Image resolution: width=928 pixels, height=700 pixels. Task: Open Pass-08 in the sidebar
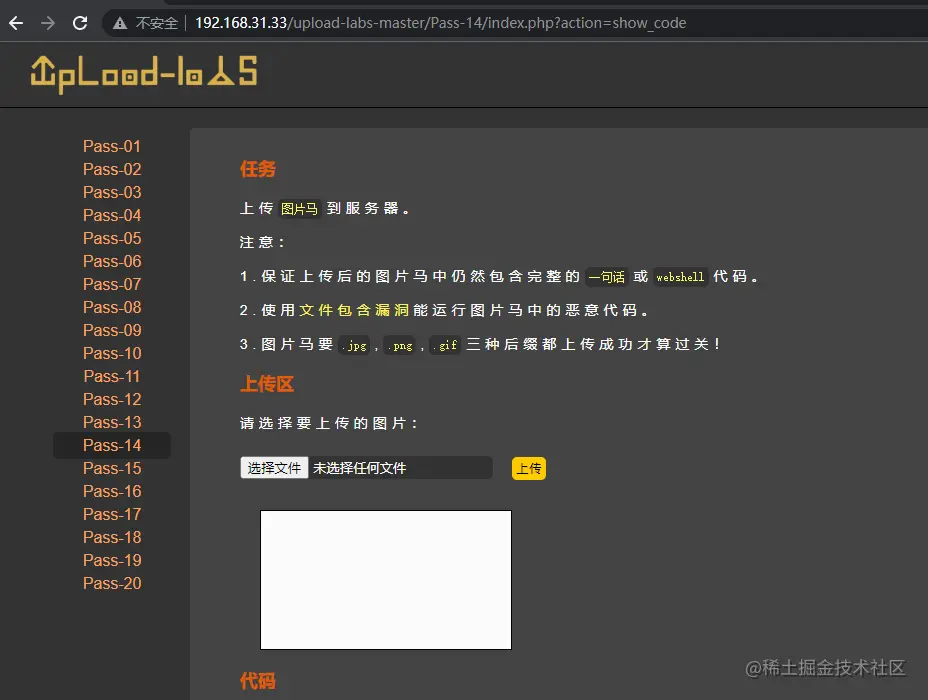click(x=112, y=308)
